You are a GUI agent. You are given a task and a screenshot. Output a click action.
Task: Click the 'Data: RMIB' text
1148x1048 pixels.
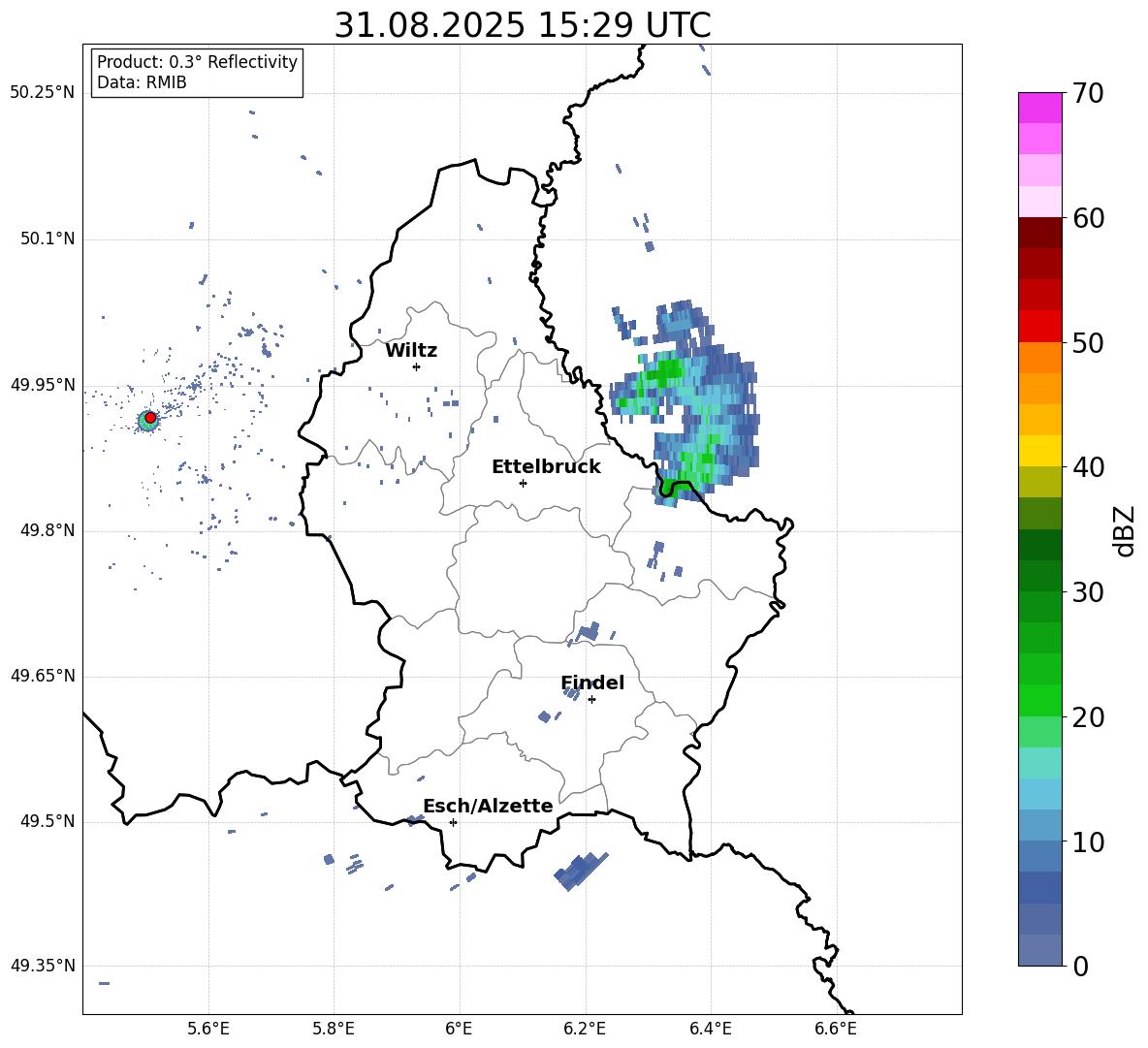point(142,82)
